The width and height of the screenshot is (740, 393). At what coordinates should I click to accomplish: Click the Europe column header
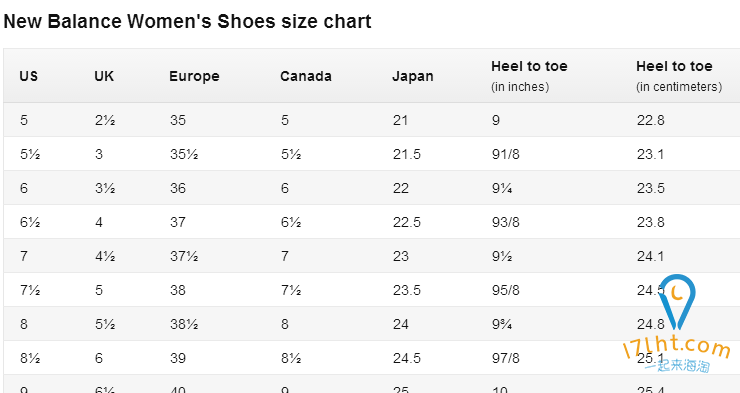point(194,76)
